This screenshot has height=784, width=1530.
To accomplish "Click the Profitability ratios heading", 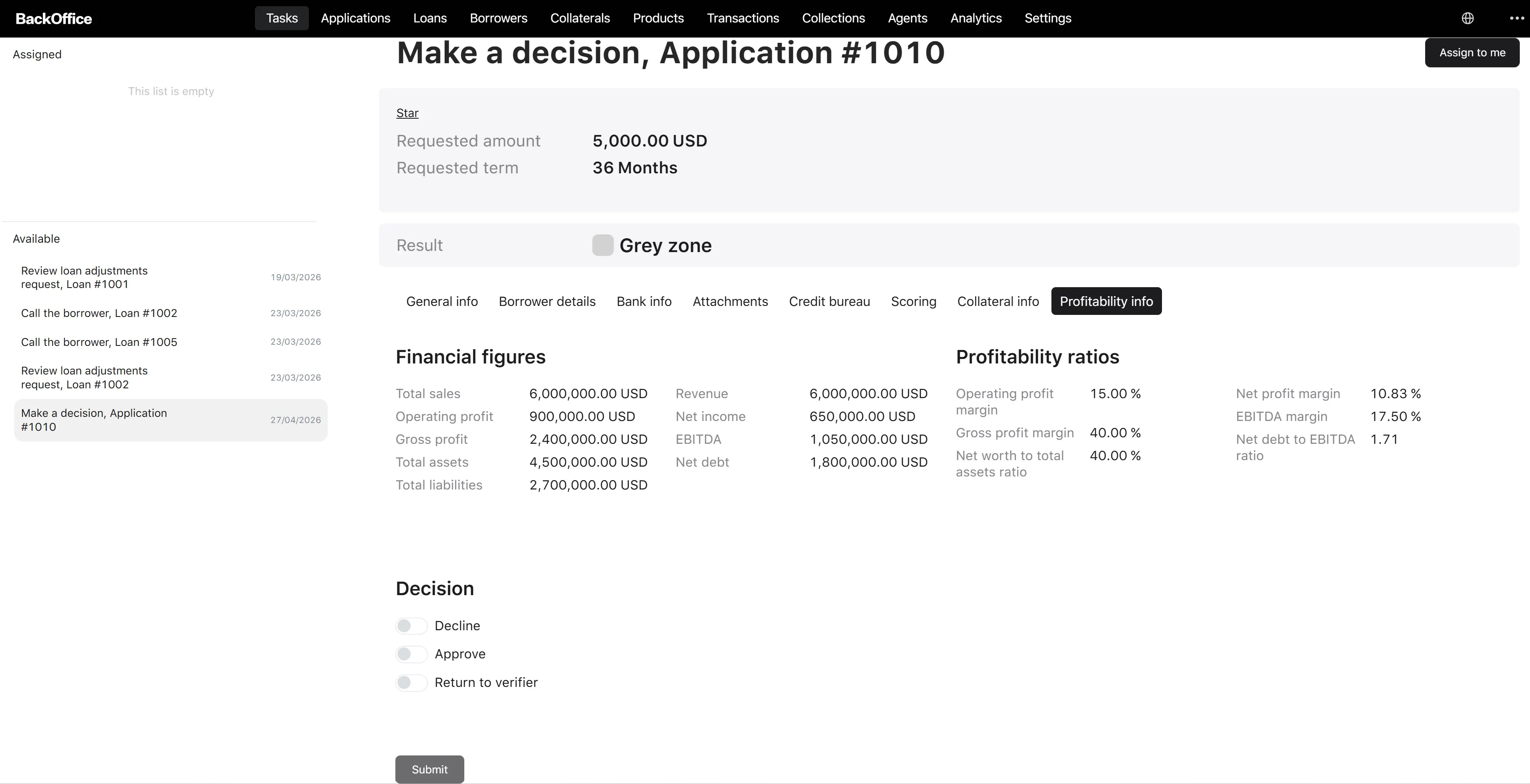I will tap(1037, 357).
